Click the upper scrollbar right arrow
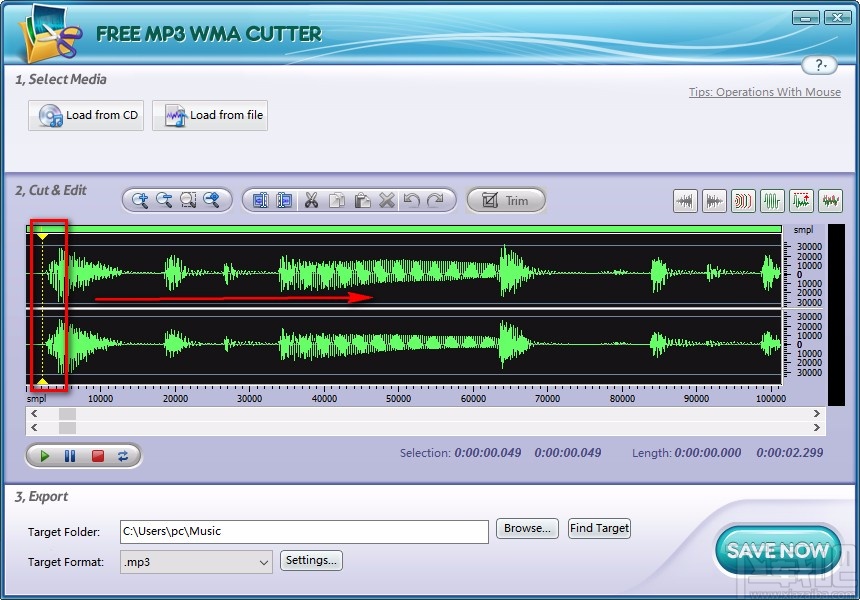 (x=817, y=414)
